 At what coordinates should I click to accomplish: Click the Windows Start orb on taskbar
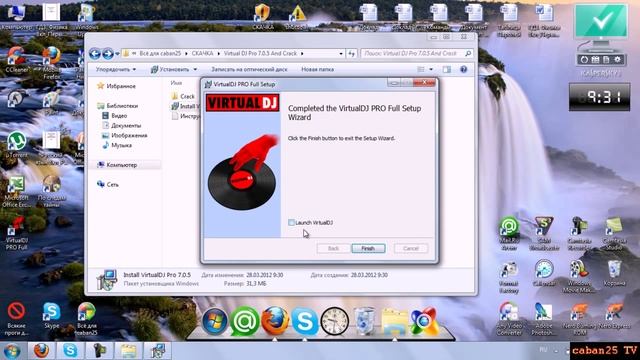(13, 351)
